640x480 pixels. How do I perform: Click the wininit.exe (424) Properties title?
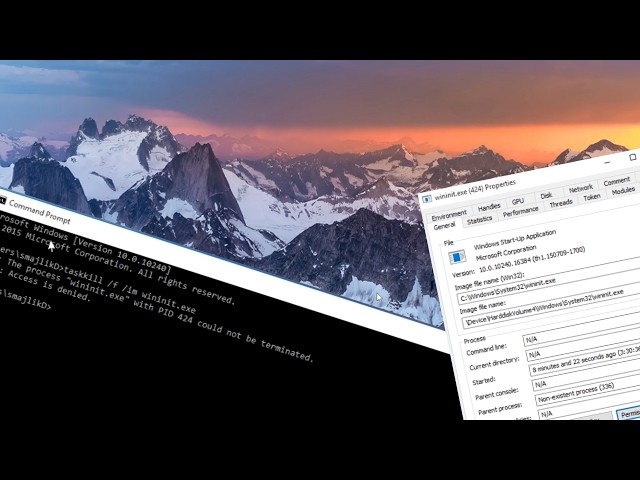tap(475, 190)
